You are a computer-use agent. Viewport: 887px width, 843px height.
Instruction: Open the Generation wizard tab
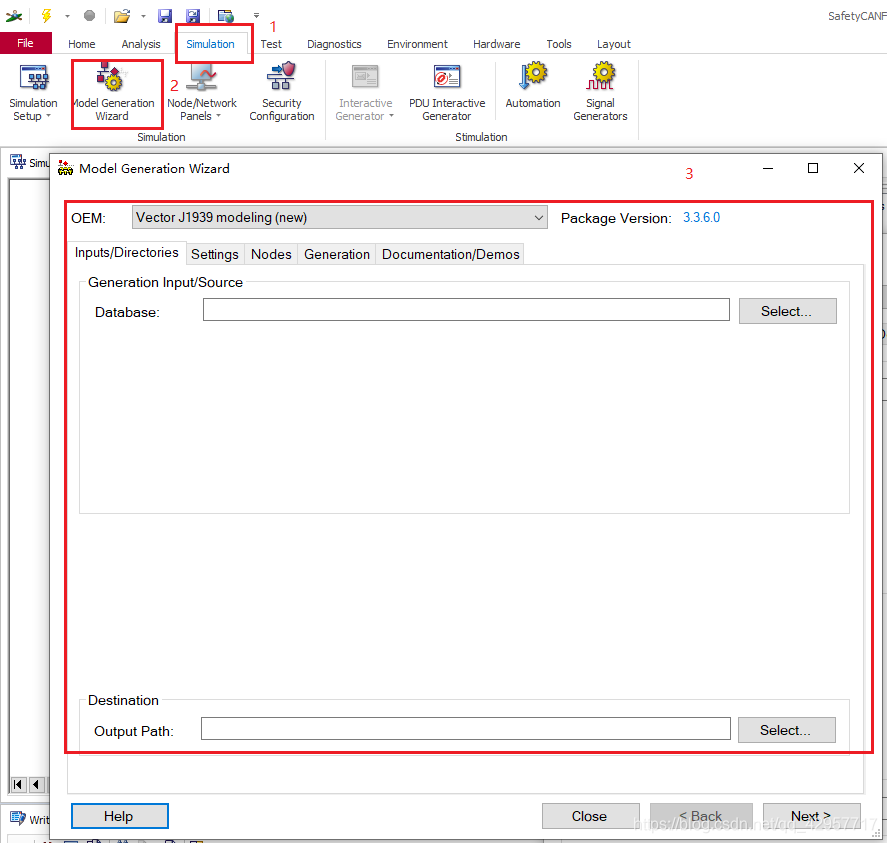(337, 254)
